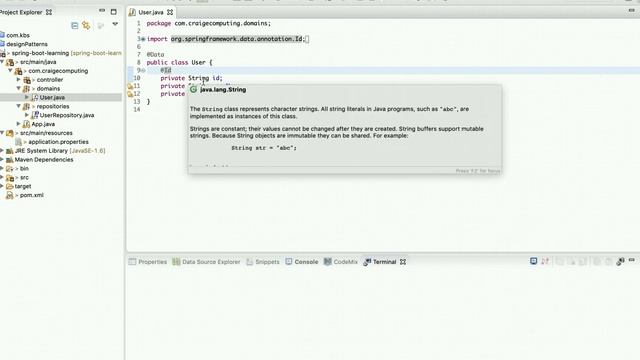Select UserRepository.java file

click(67, 115)
